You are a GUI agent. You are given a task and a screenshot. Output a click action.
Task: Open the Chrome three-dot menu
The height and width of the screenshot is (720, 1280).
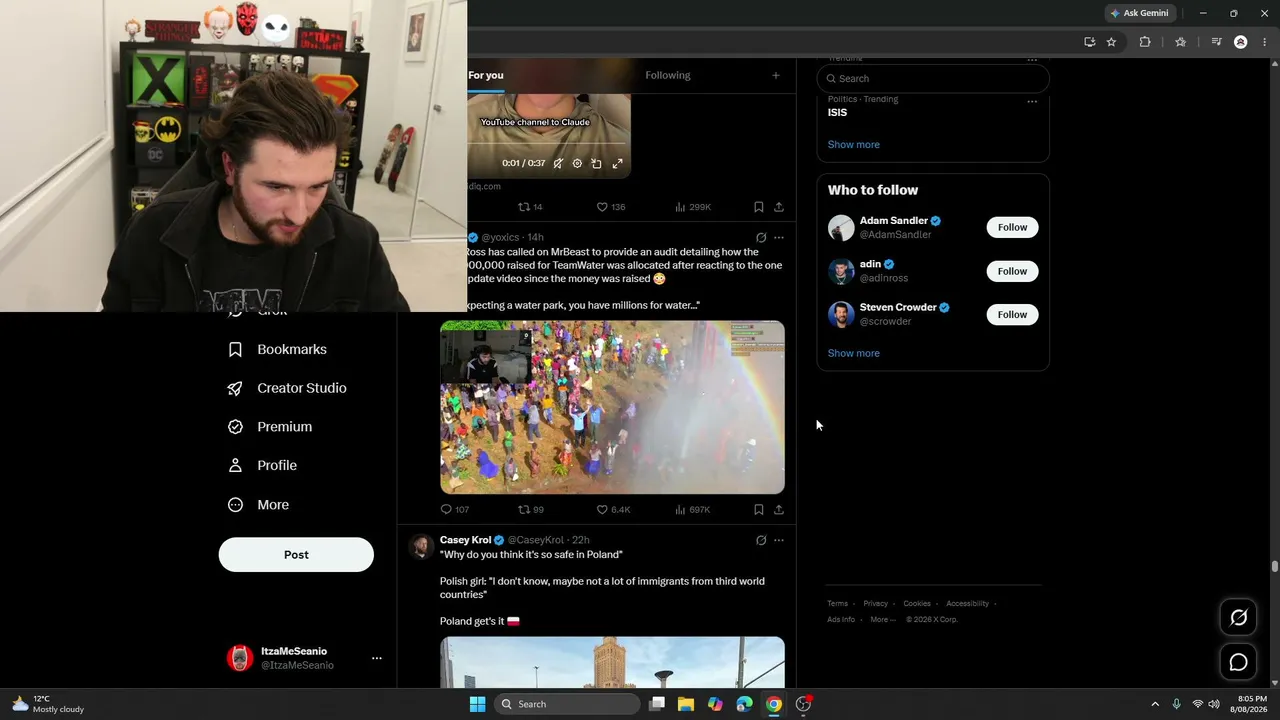click(x=1265, y=42)
